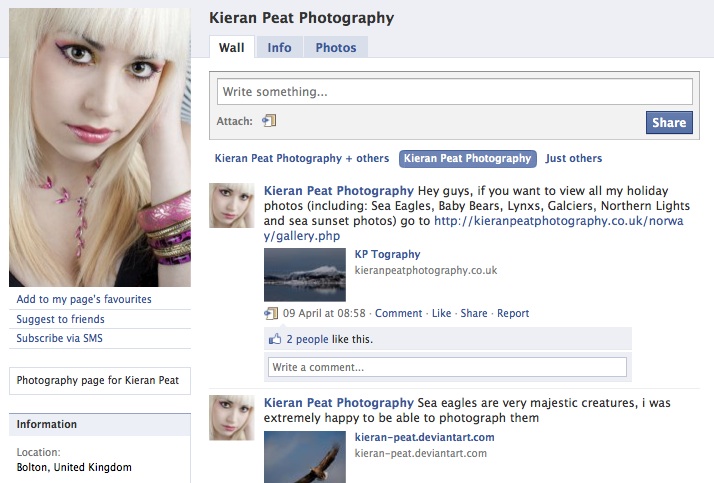Open the large profile portrait photo
This screenshot has height=483, width=714.
100,147
